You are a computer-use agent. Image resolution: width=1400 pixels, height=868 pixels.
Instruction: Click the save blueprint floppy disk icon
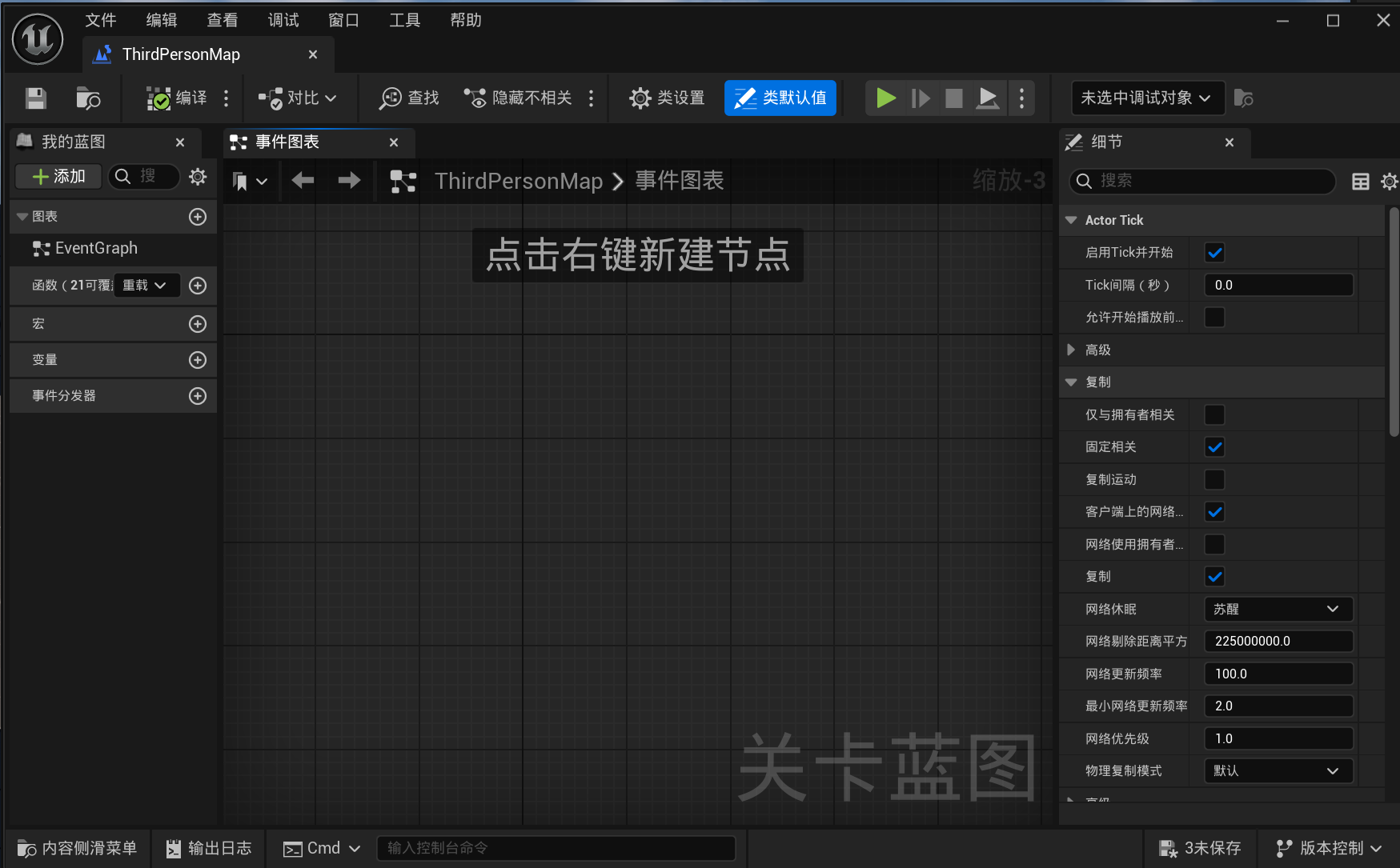tap(36, 98)
